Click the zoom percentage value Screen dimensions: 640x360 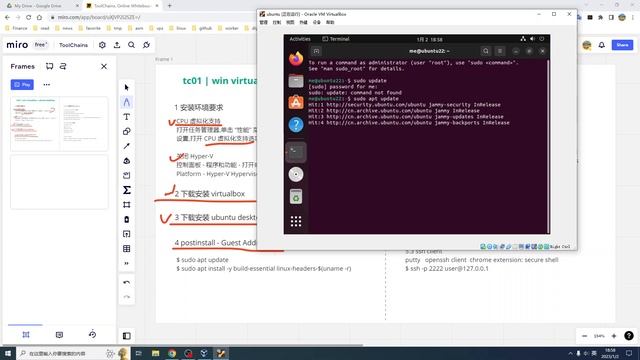coord(599,336)
